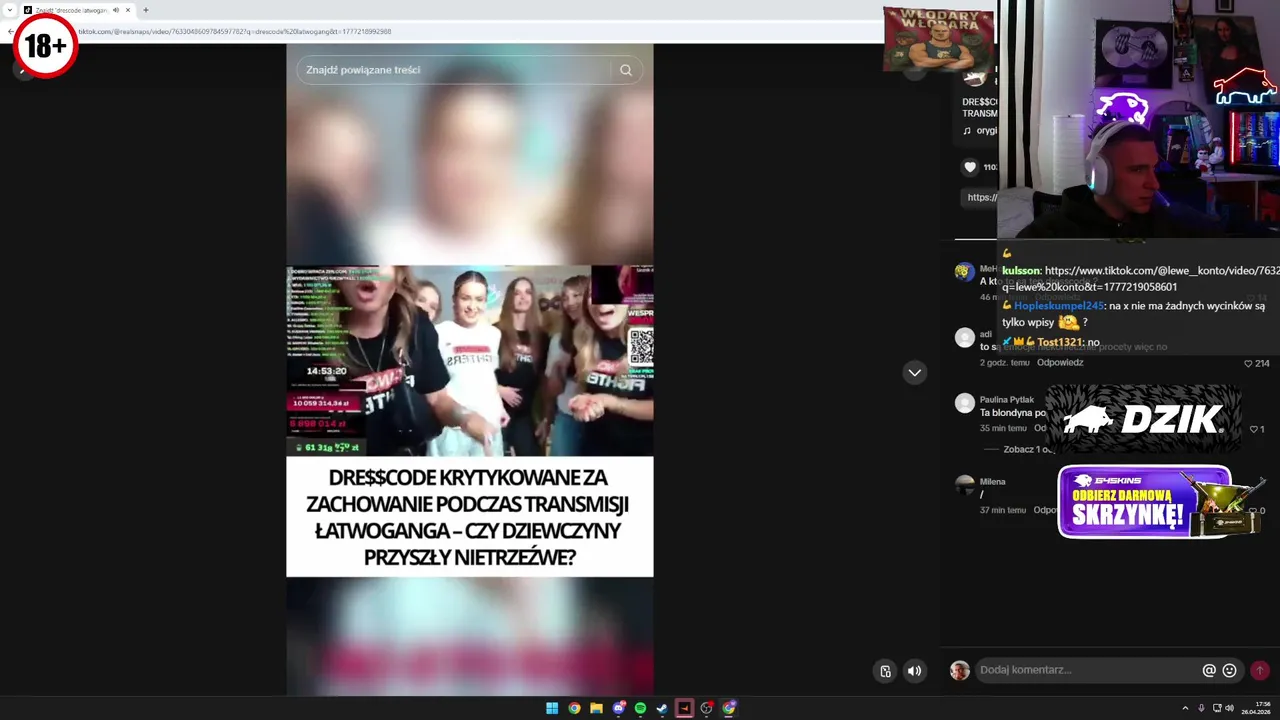
Task: Click the browser address bar URL
Action: [x=235, y=32]
